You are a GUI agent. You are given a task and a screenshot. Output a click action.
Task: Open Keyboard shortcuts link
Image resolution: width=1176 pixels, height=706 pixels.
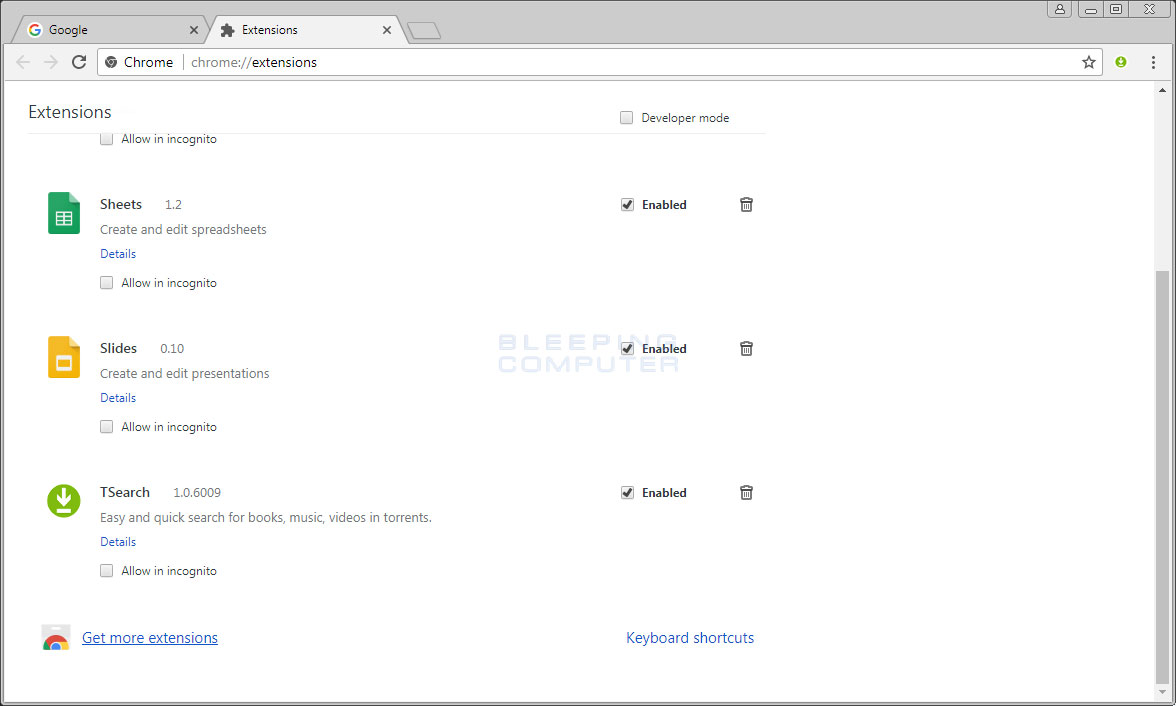[690, 638]
